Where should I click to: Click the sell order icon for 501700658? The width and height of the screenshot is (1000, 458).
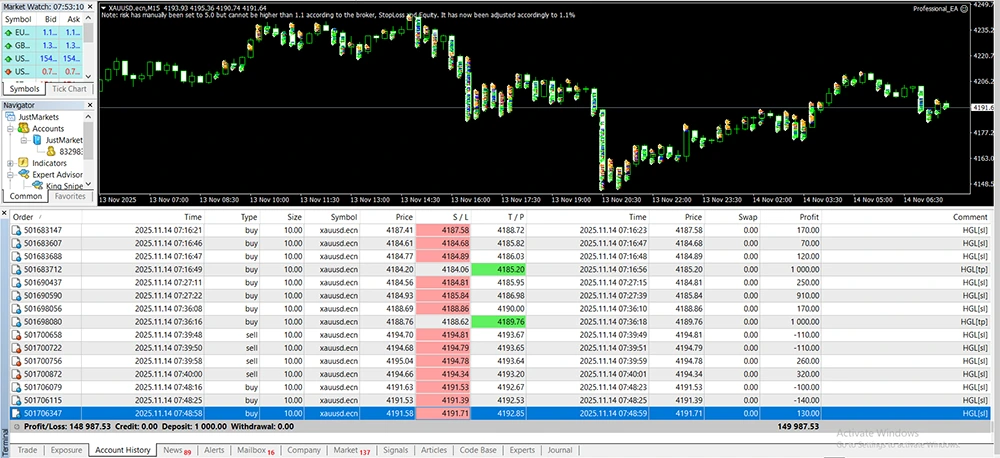pyautogui.click(x=16, y=335)
